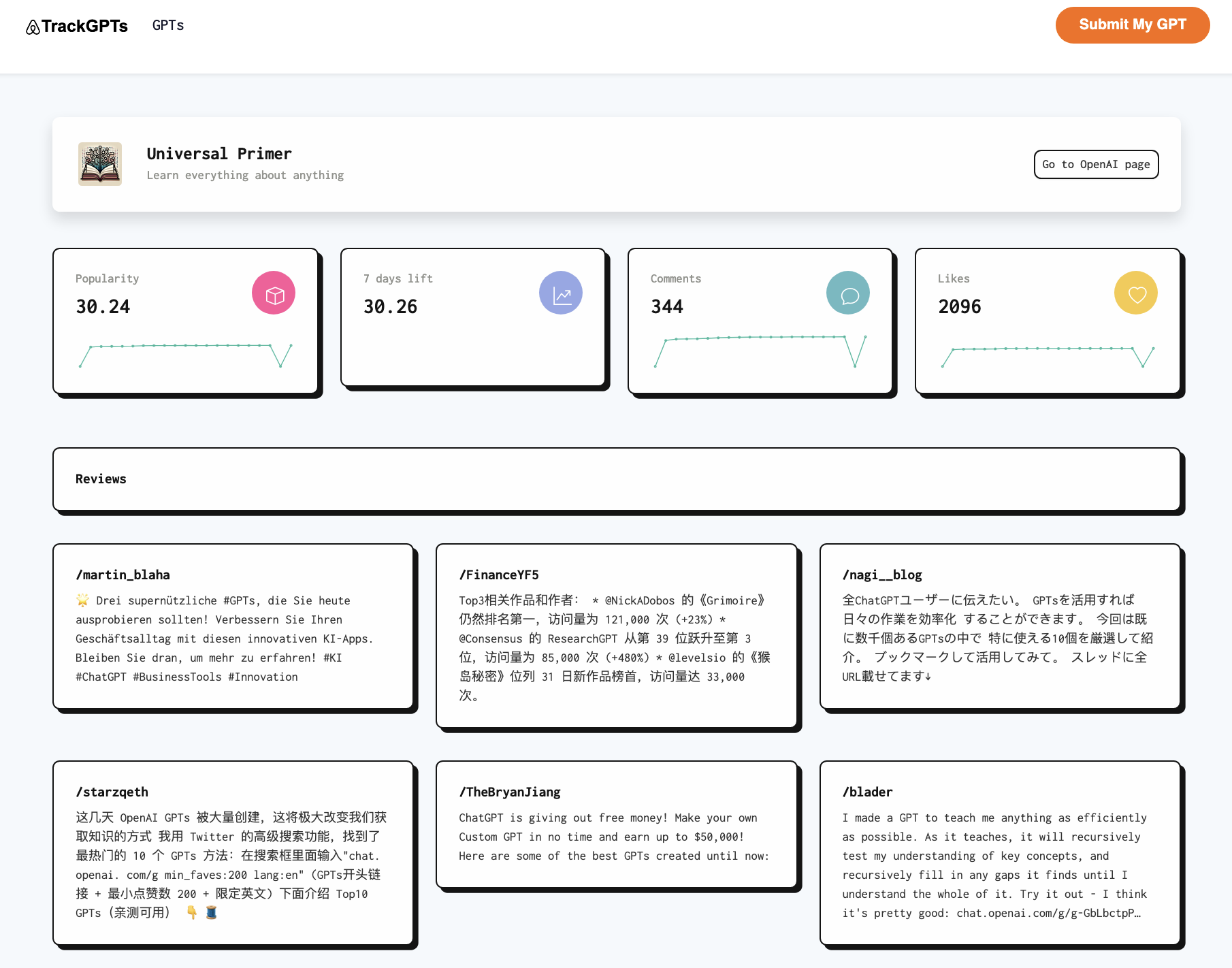Click the blader review text about teaching GPT
Image resolution: width=1232 pixels, height=968 pixels.
[x=995, y=865]
